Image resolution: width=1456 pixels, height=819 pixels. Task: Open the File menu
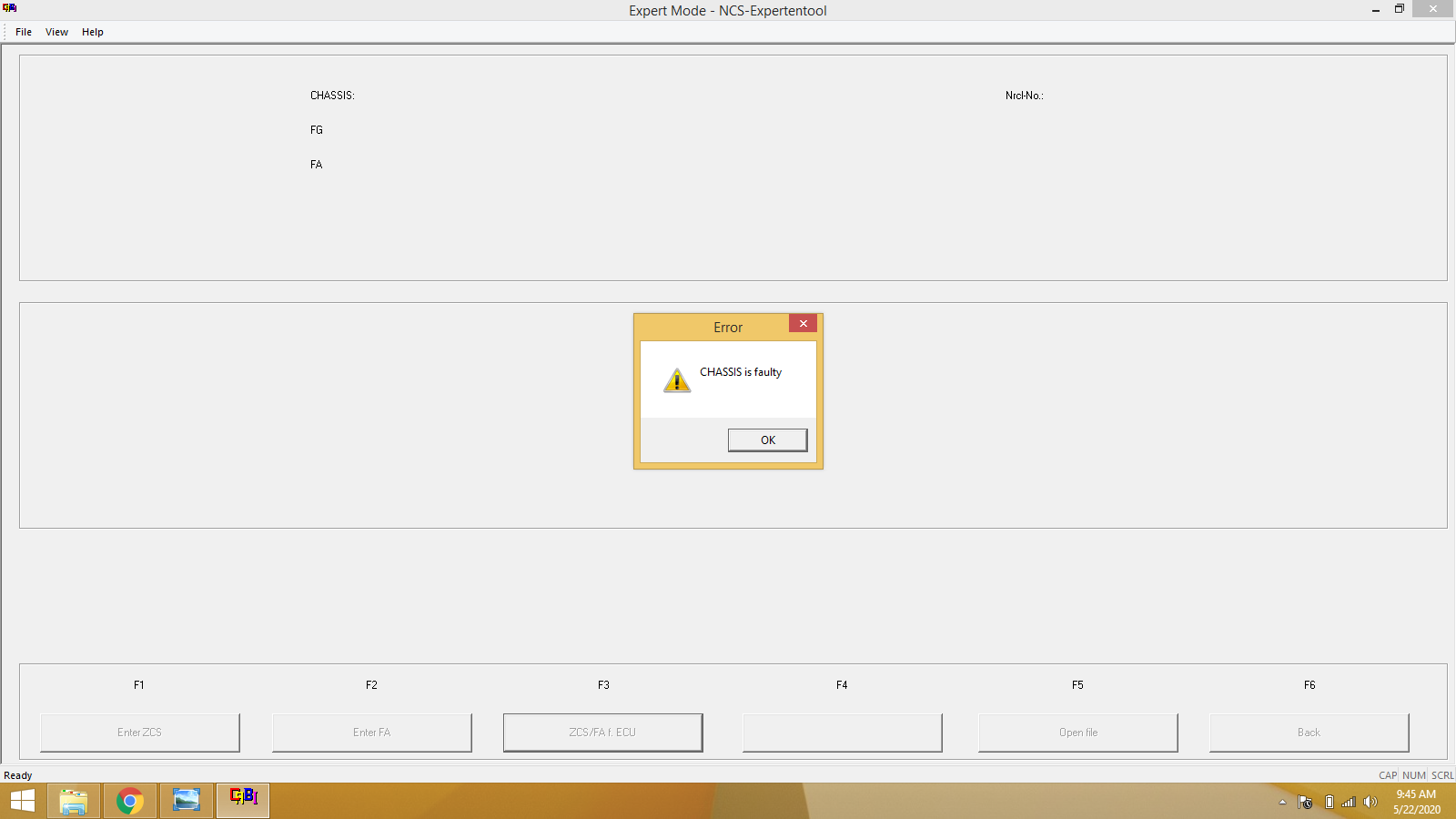pyautogui.click(x=24, y=32)
